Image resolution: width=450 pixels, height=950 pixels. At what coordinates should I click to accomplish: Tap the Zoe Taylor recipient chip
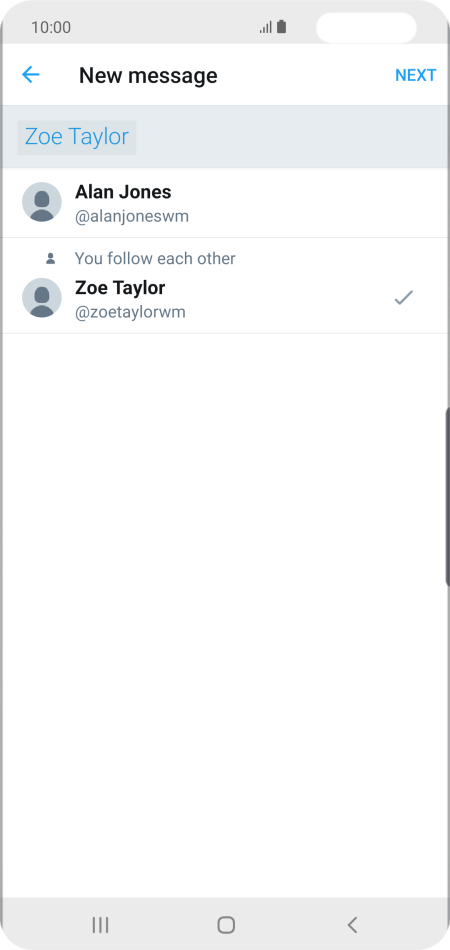point(77,137)
